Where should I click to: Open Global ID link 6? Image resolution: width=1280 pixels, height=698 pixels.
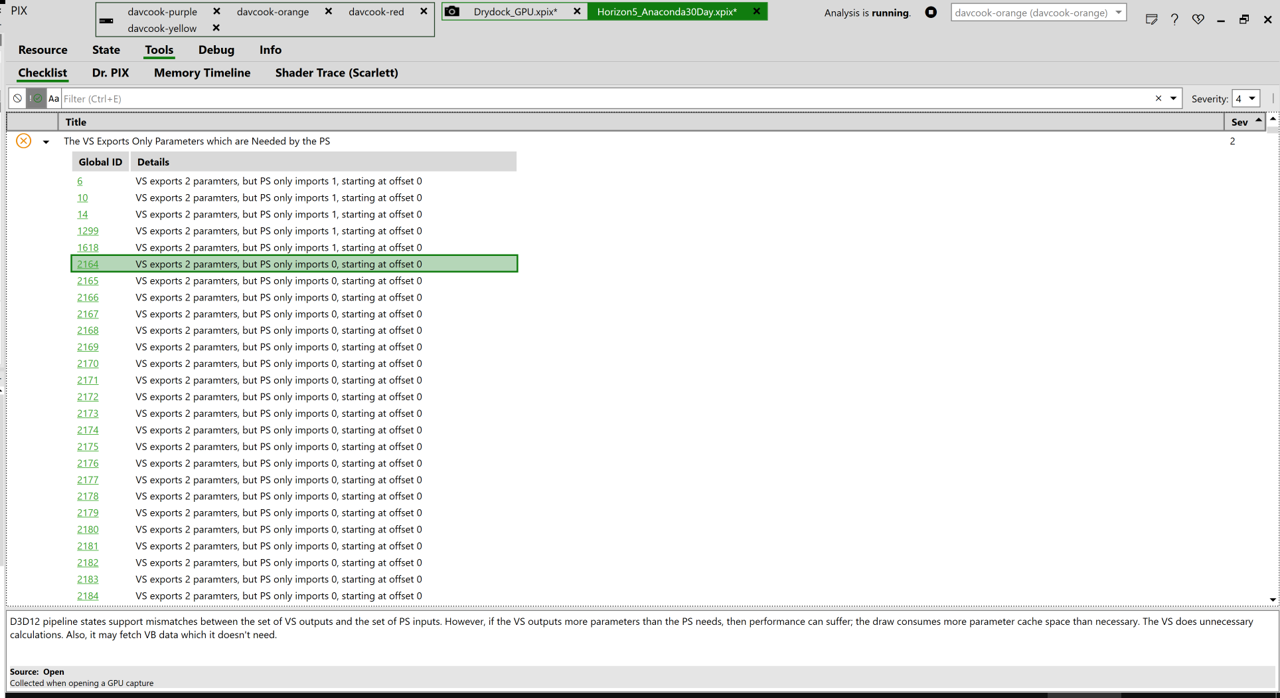point(80,181)
